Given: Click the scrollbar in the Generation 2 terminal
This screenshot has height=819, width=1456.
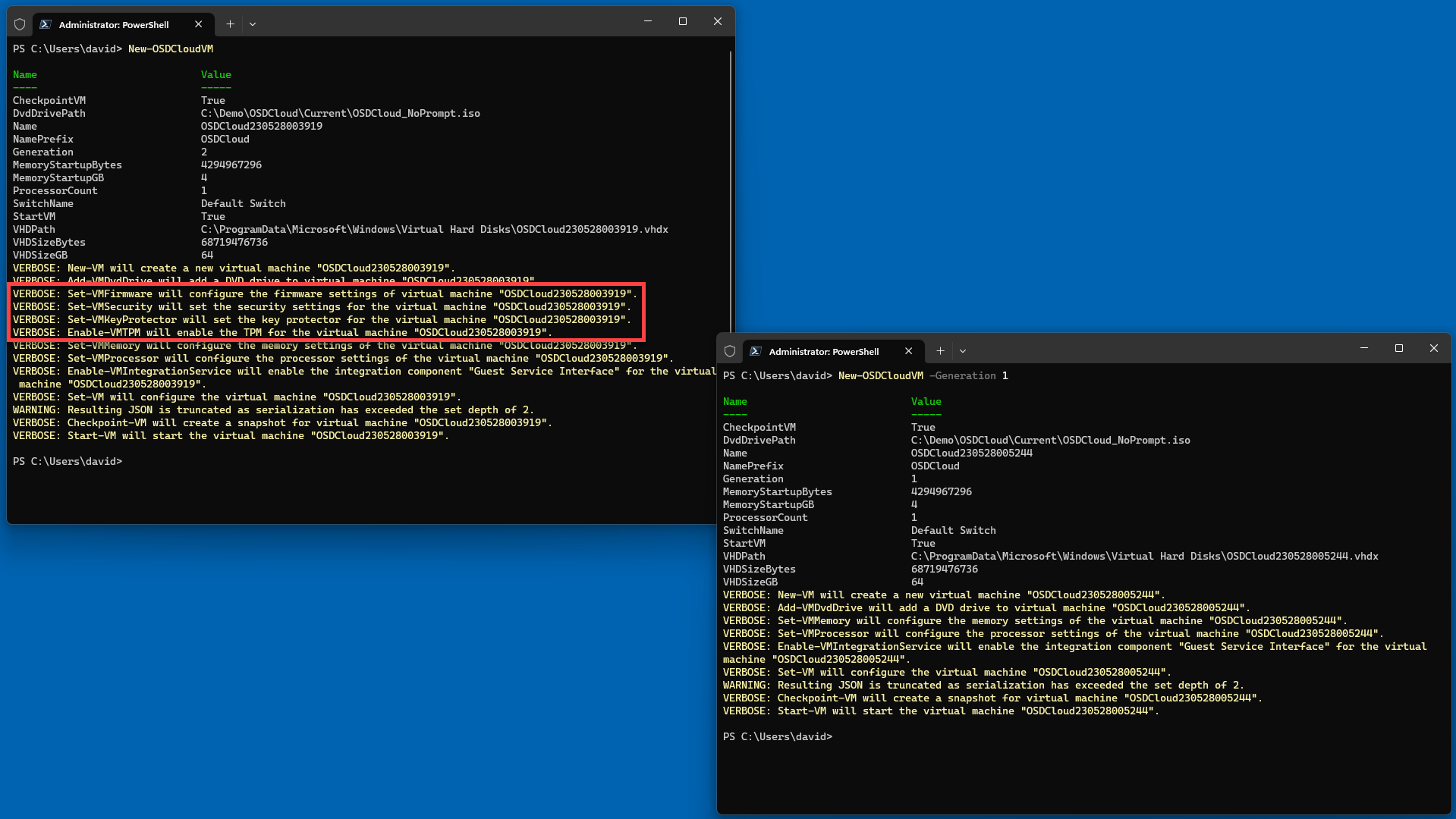Looking at the screenshot, I should (x=731, y=190).
